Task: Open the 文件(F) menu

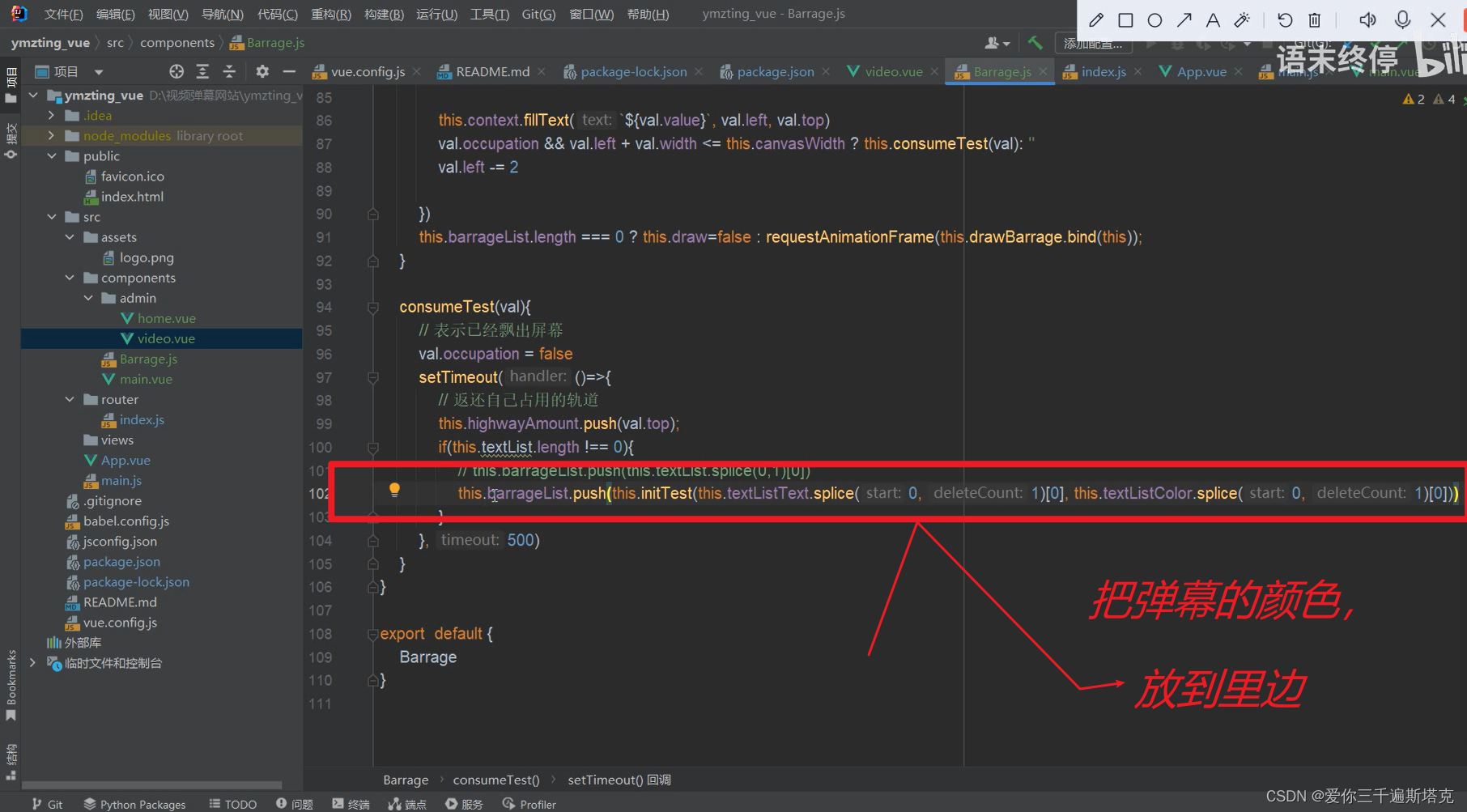Action: (x=63, y=15)
